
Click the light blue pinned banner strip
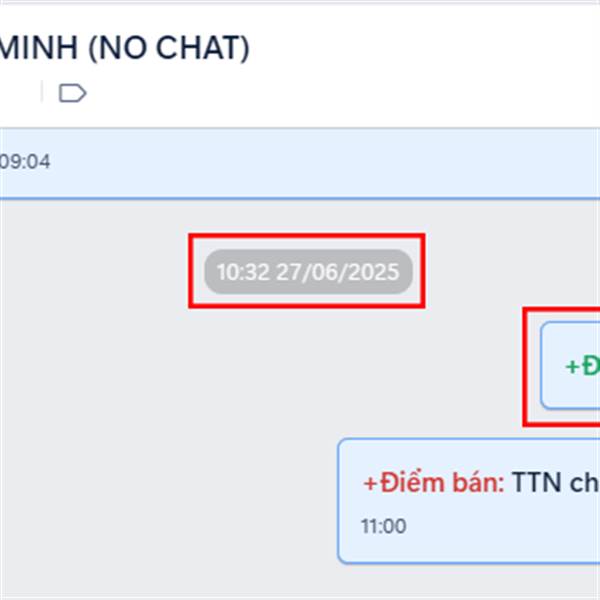pyautogui.click(x=300, y=163)
